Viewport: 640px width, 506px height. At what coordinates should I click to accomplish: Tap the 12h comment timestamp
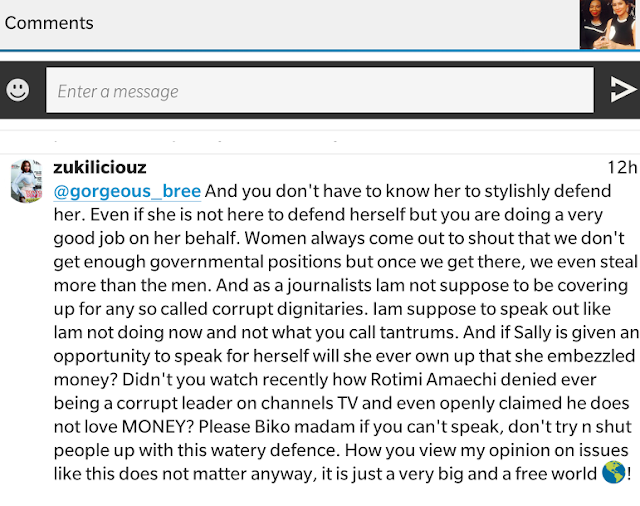[622, 167]
